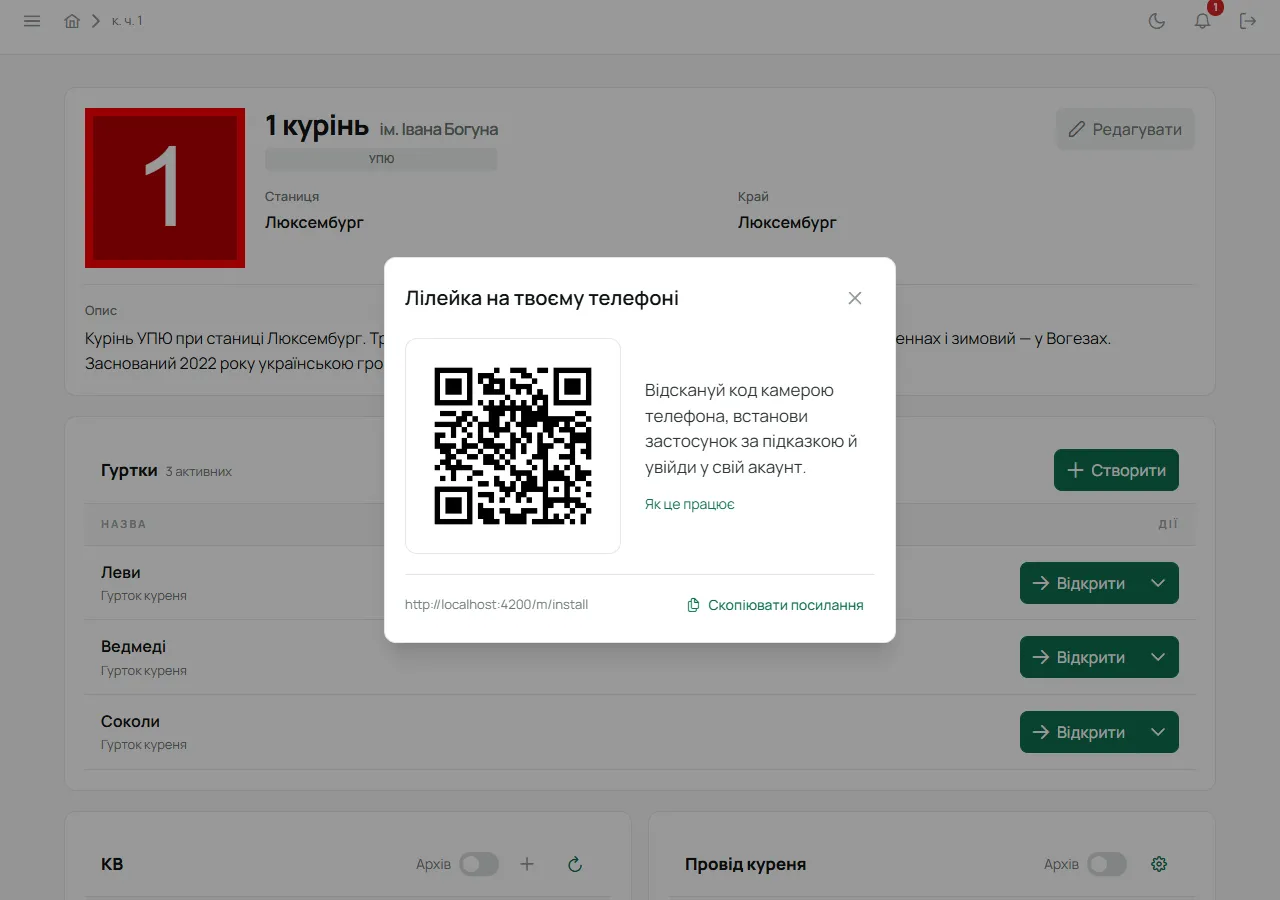Screen dimensions: 1280x900
Task: Expand dropdown next to Леви Відкрити
Action: (1158, 583)
